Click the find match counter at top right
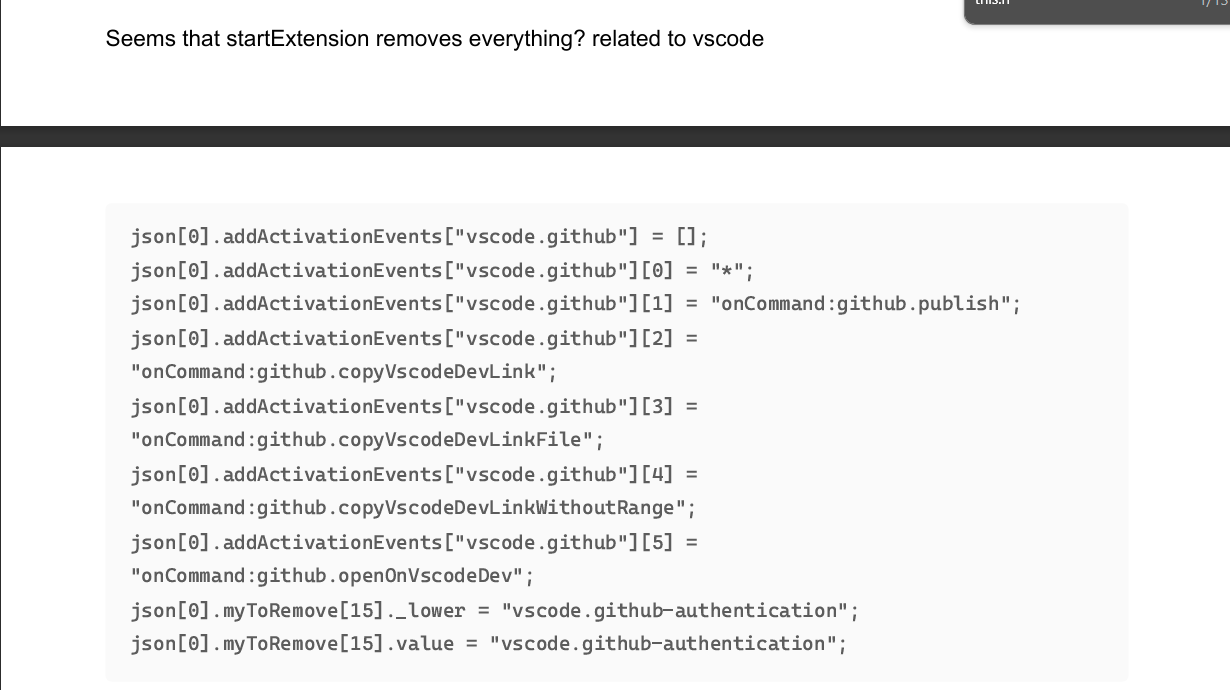The image size is (1230, 690). click(x=1211, y=5)
